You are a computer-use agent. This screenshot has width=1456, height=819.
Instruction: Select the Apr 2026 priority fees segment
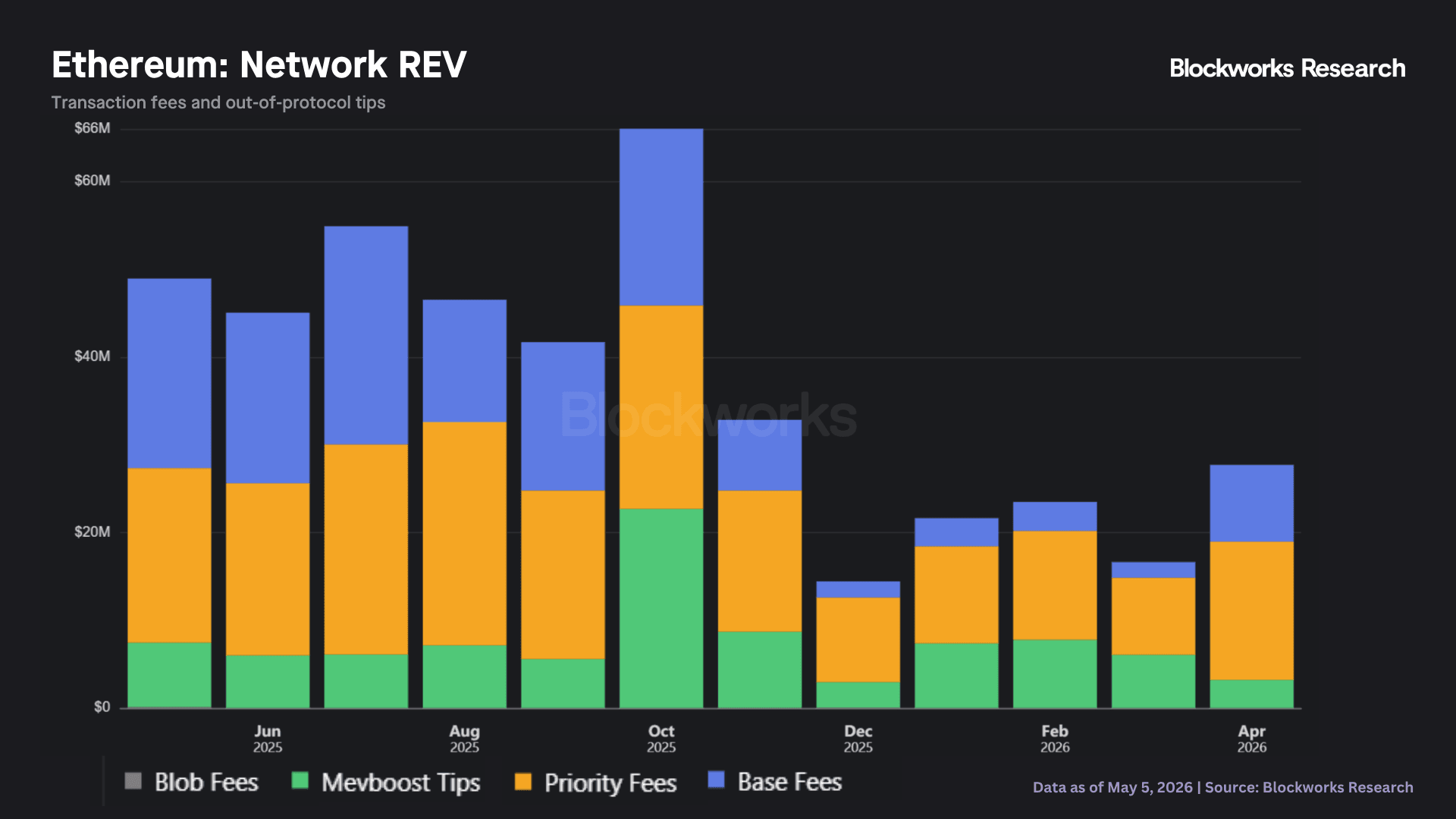click(1251, 611)
